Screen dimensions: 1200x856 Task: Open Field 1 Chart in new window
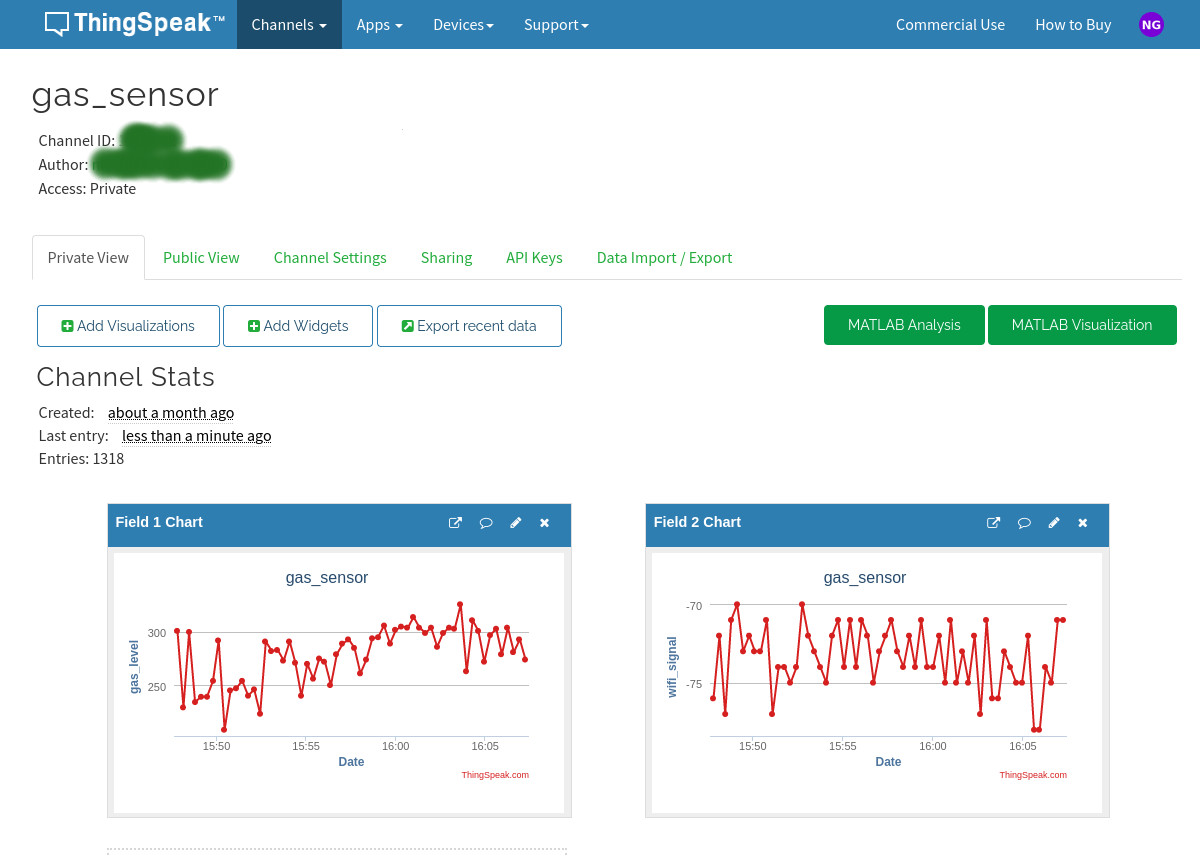[455, 522]
